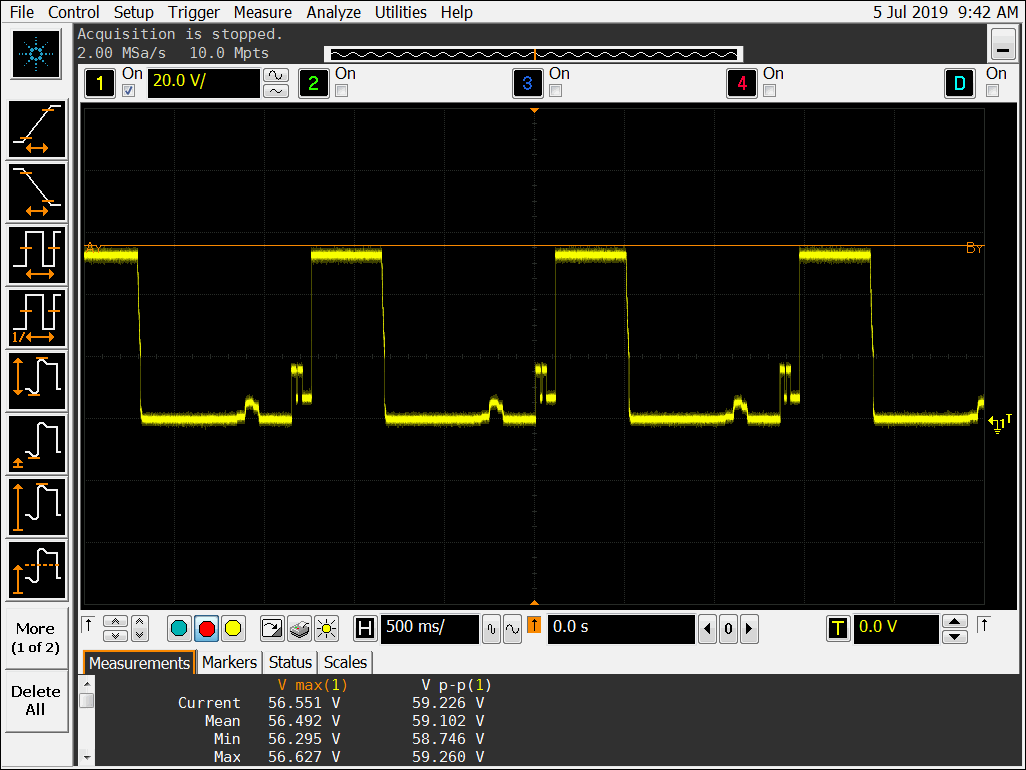This screenshot has height=770, width=1026.
Task: Select the fall time measurement icon
Action: click(x=37, y=192)
